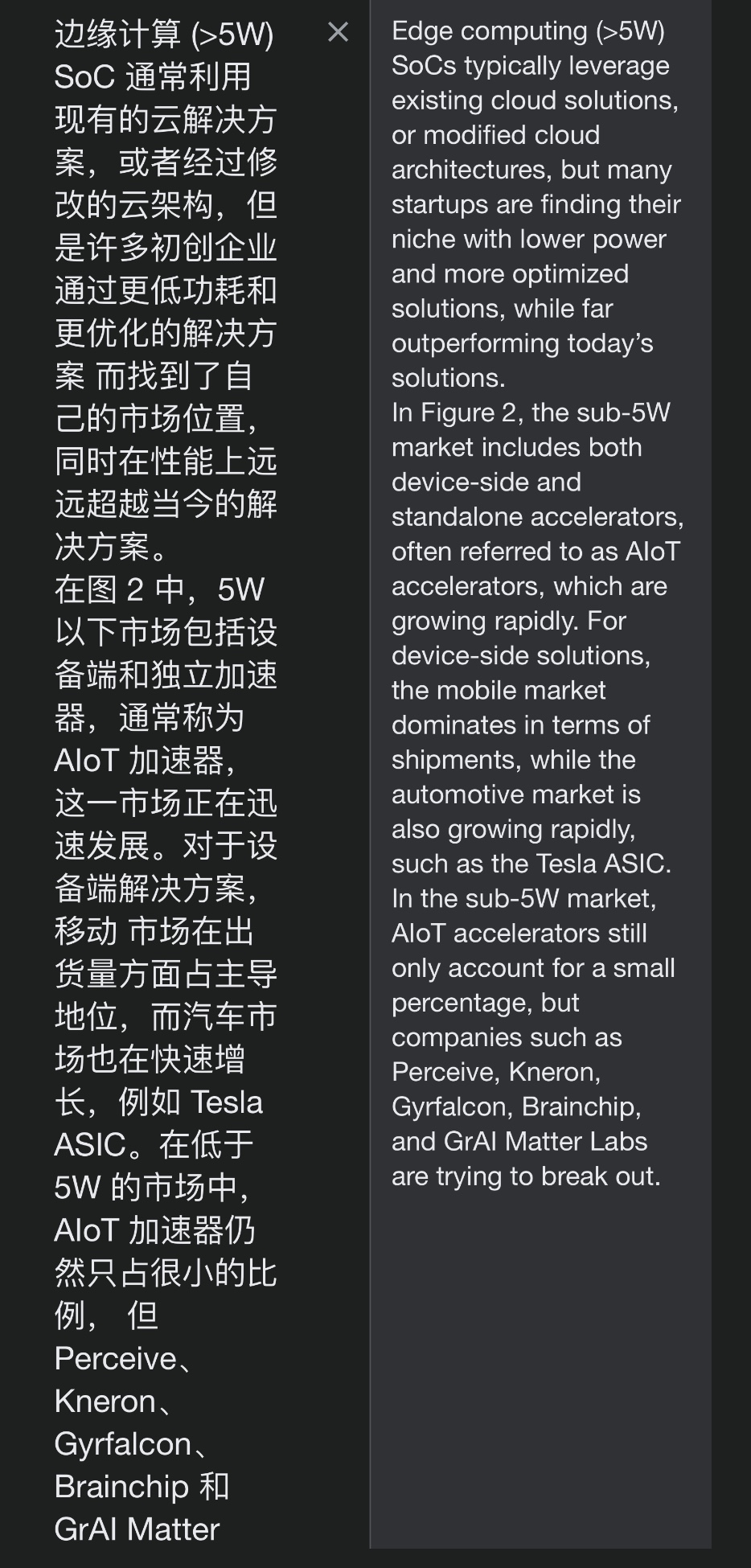Click 'SoC 通常利用' in the source text
Viewport: 751px width, 1568px height.
click(153, 77)
